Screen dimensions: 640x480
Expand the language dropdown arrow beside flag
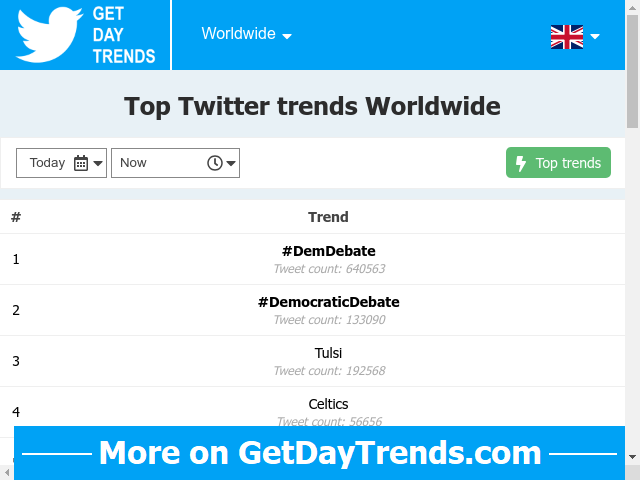(595, 37)
